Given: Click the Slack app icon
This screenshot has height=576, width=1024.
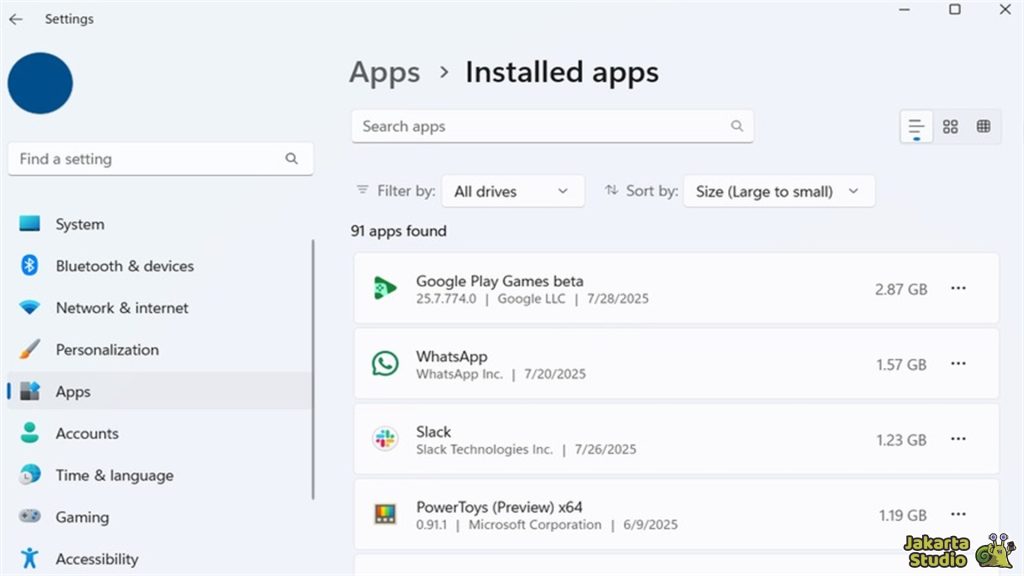Looking at the screenshot, I should point(385,439).
